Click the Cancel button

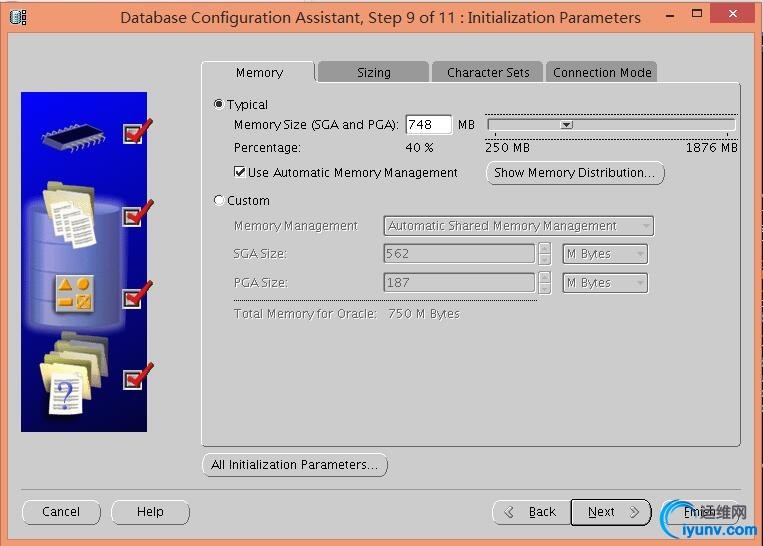click(x=61, y=512)
